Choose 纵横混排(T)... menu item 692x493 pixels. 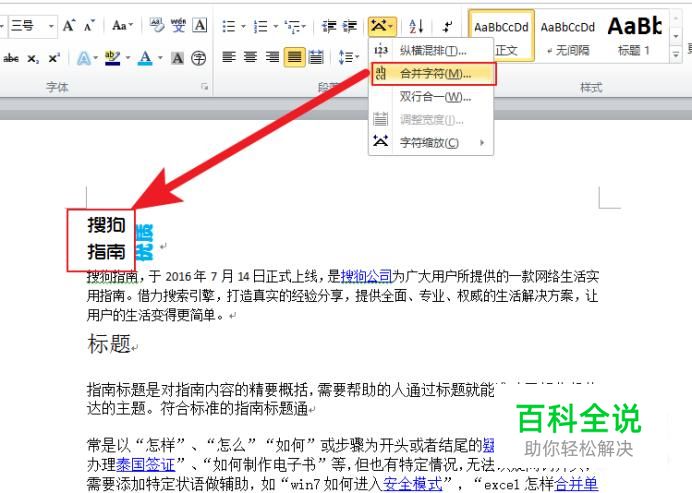(431, 51)
